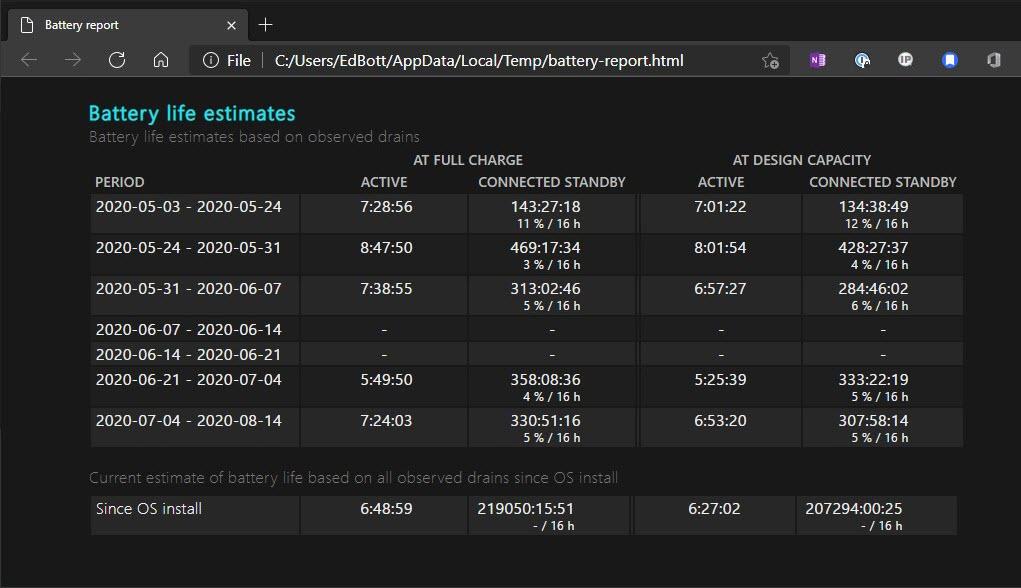1021x588 pixels.
Task: Add this page to favorites with the star icon
Action: [x=770, y=60]
